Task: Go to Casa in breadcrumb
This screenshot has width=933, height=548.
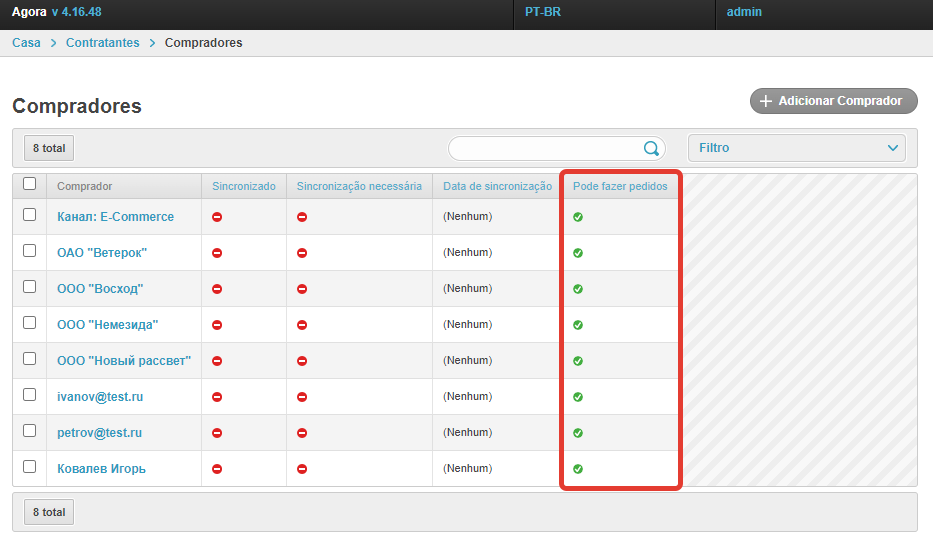Action: 26,43
